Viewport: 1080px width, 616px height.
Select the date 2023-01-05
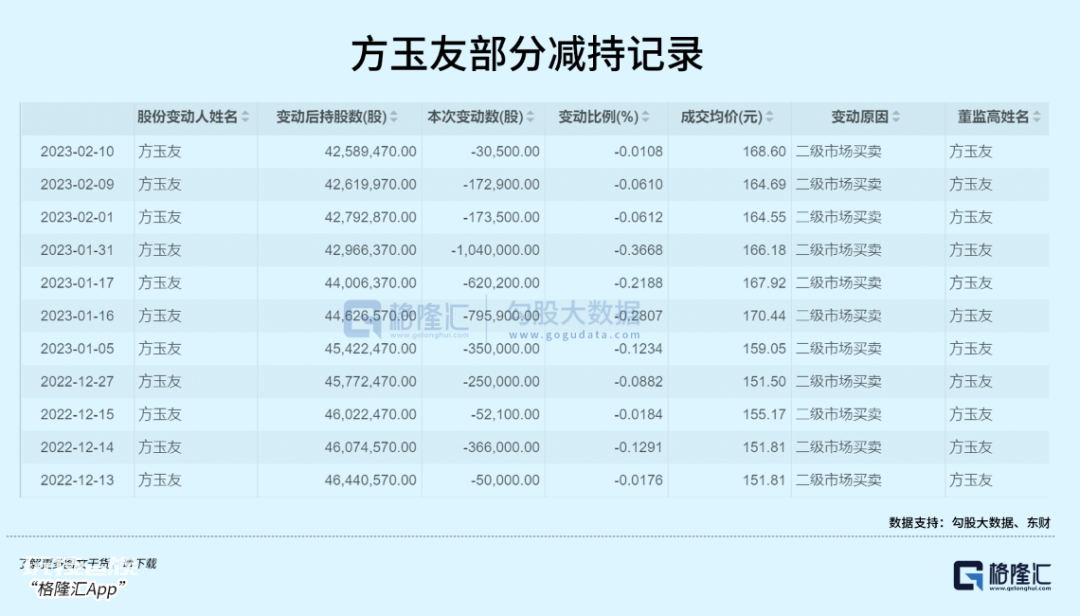tap(77, 349)
